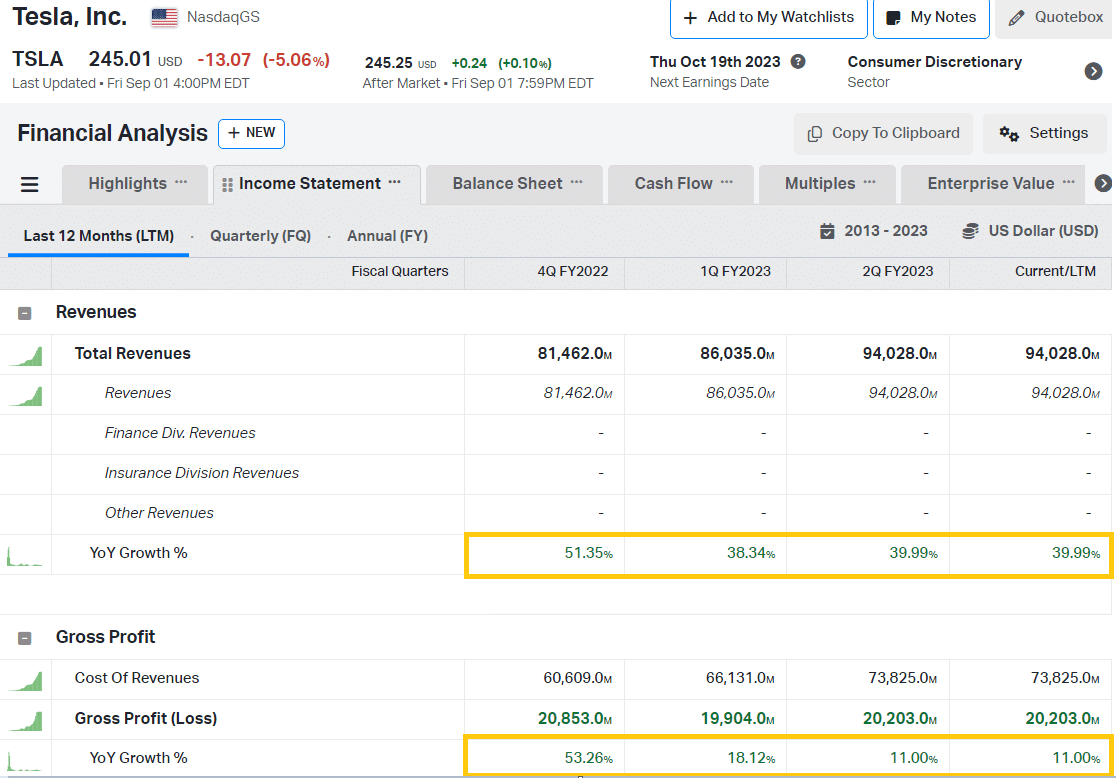Viewport: 1116px width, 778px height.
Task: Click the help icon next to earnings date
Action: pos(799,62)
